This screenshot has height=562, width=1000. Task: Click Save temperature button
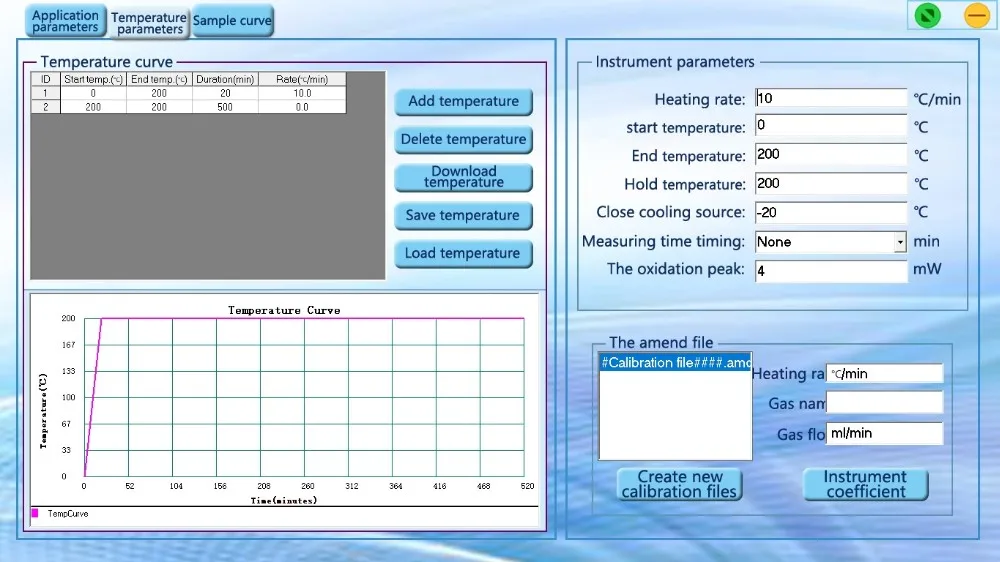click(x=463, y=216)
